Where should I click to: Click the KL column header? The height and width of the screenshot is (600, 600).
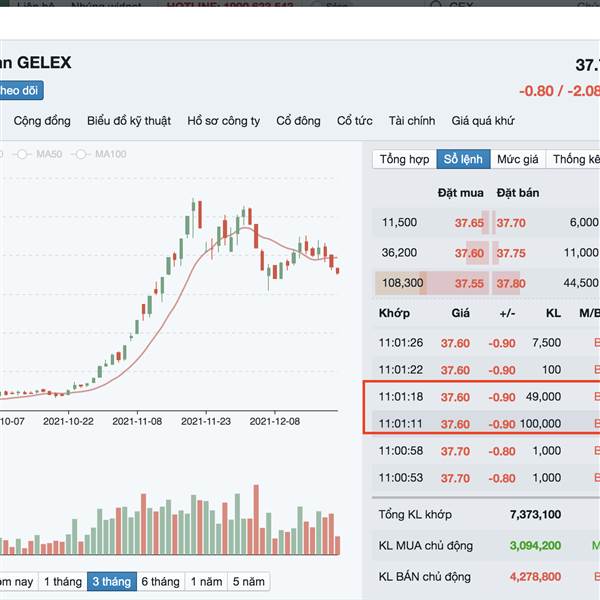pyautogui.click(x=553, y=313)
